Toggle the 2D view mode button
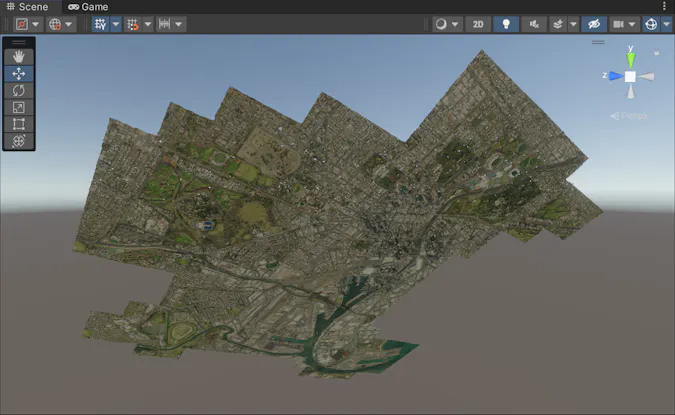675x415 pixels. tap(478, 24)
